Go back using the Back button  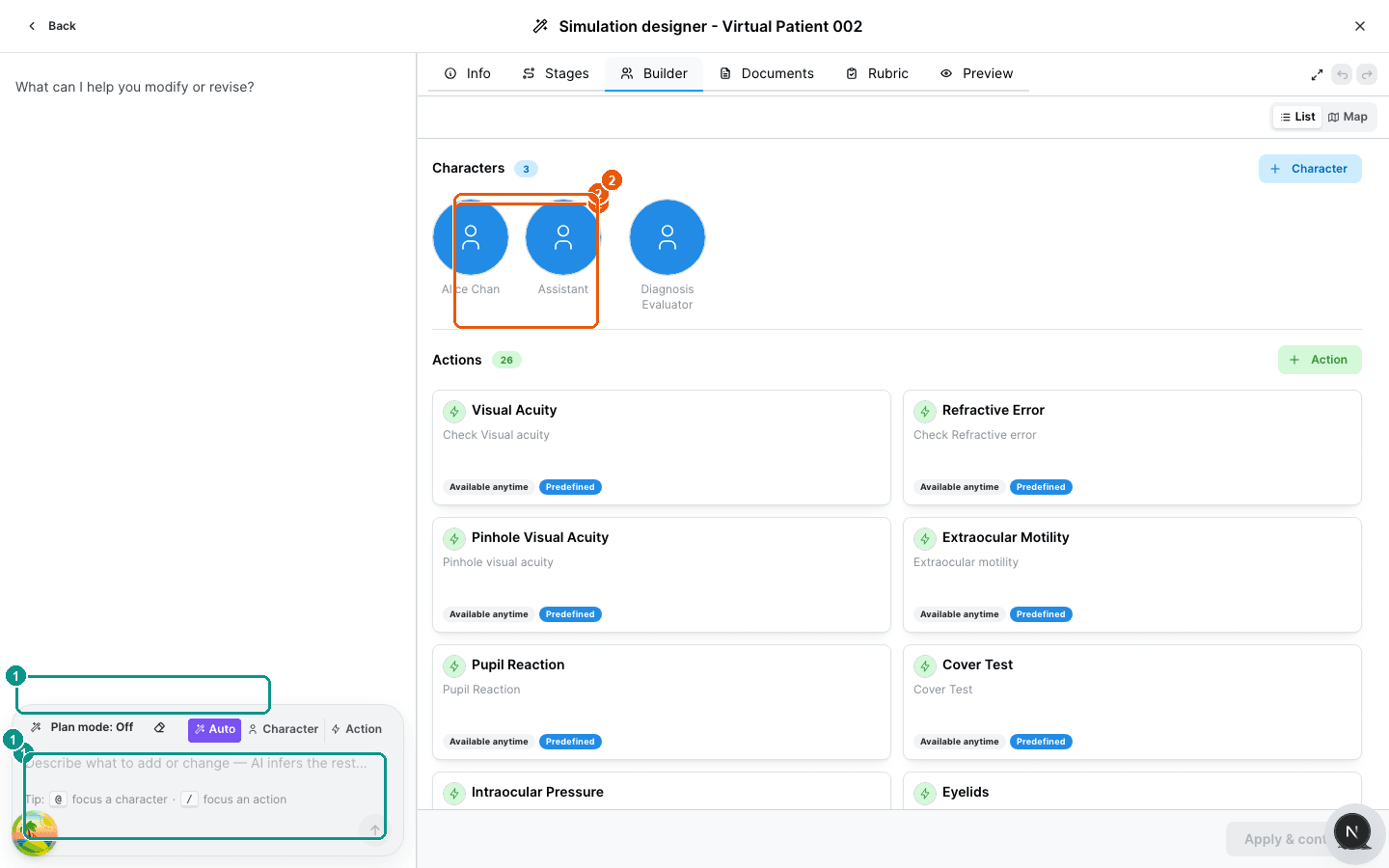(52, 26)
